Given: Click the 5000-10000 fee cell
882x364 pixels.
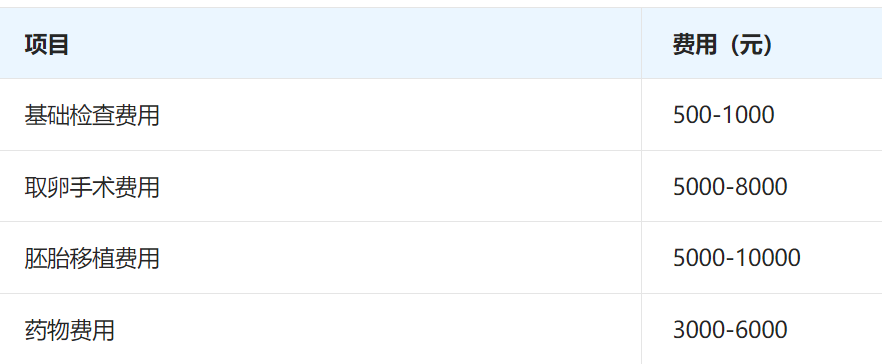Looking at the screenshot, I should coord(762,258).
